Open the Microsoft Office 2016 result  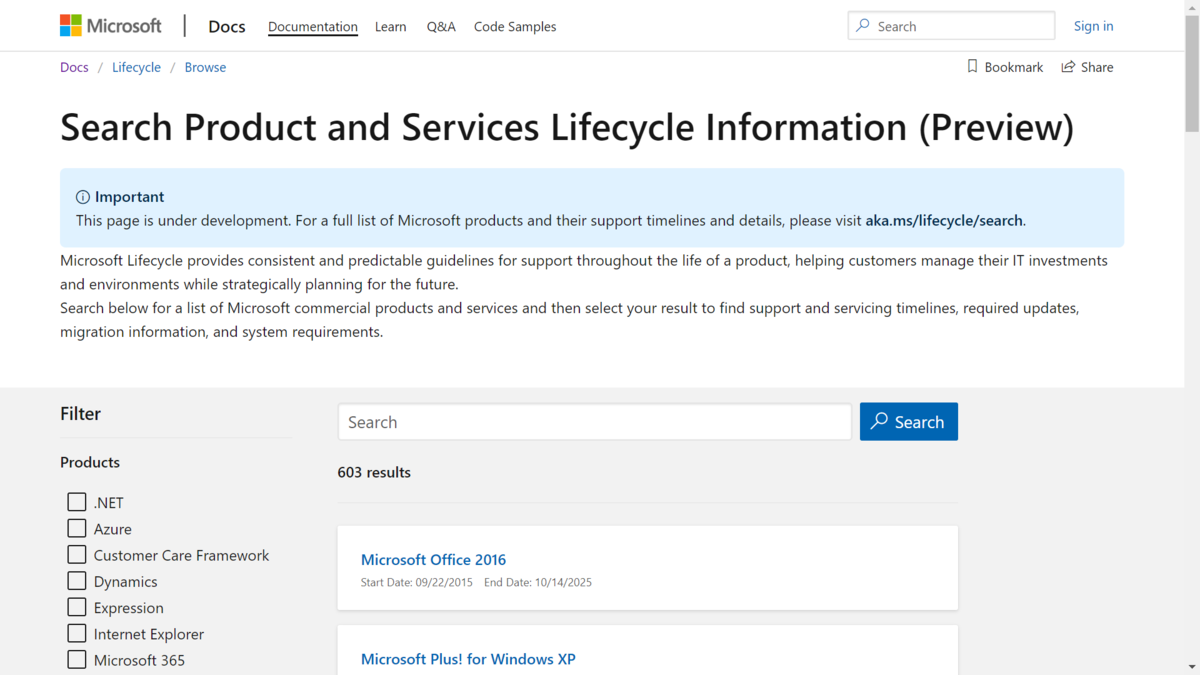tap(433, 559)
